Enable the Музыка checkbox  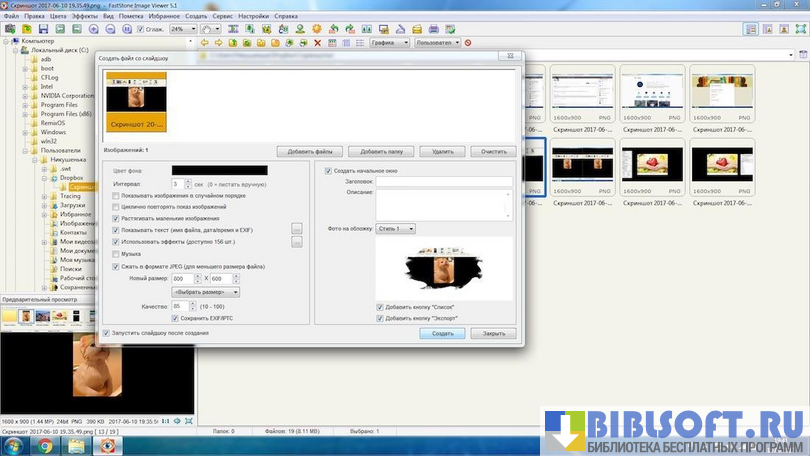click(x=117, y=254)
